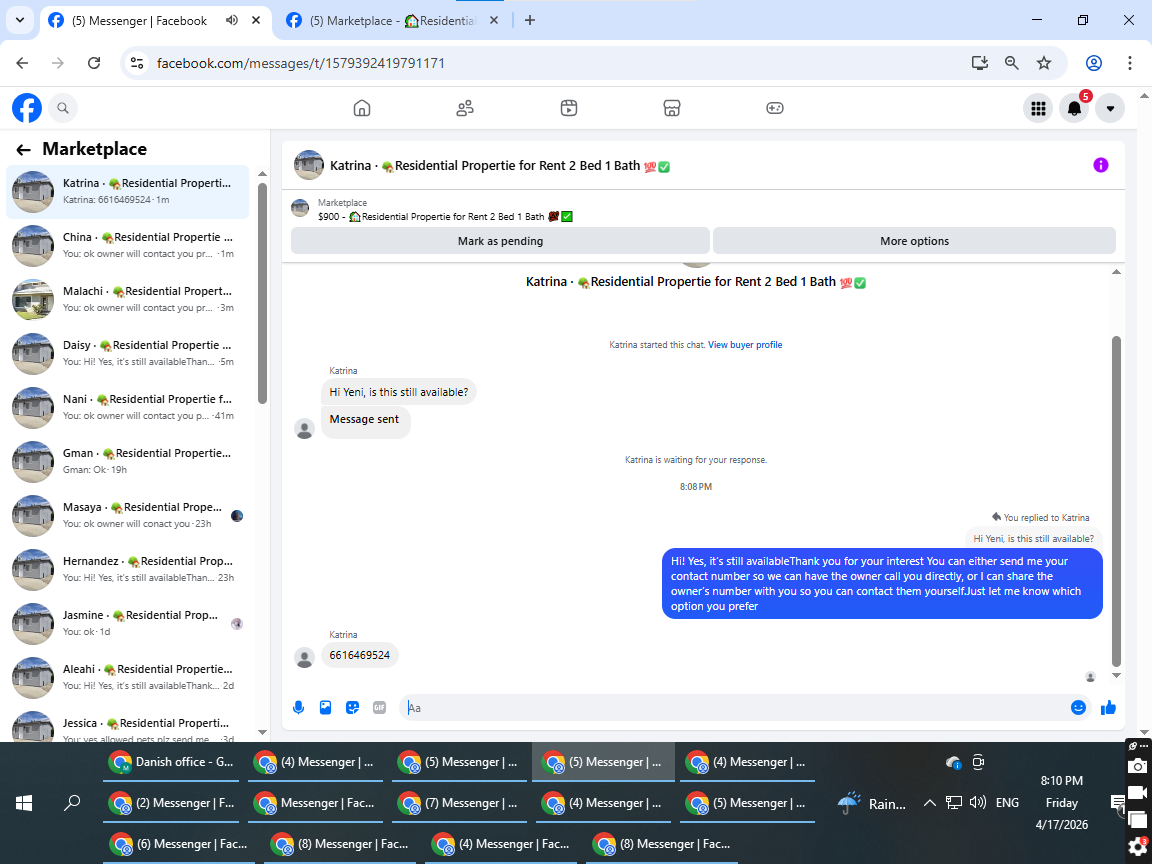The height and width of the screenshot is (864, 1152).
Task: Open Danish office taskbar window
Action: click(171, 762)
